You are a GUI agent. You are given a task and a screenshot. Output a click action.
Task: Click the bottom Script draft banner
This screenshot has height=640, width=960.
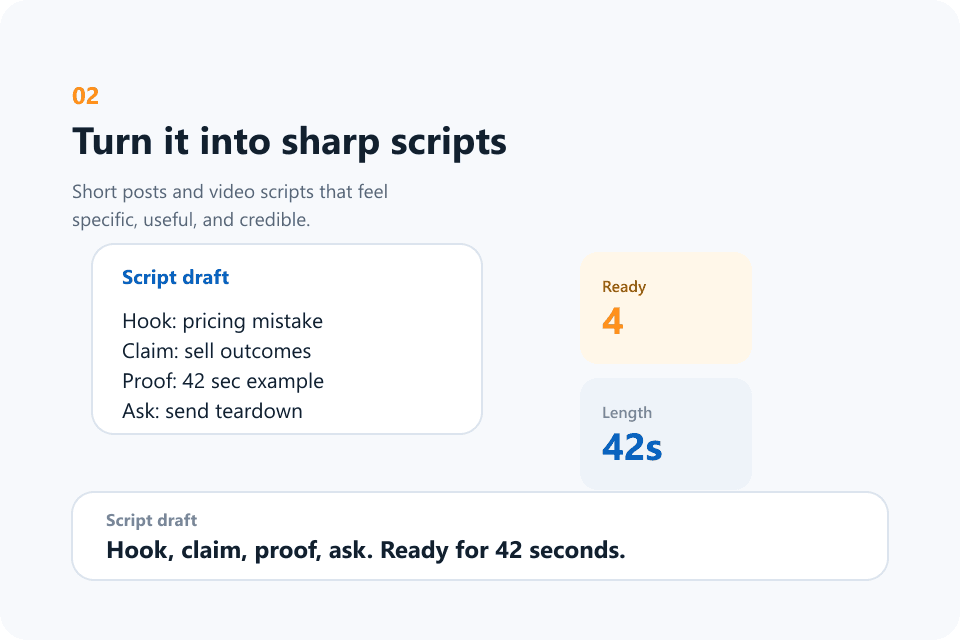[480, 536]
